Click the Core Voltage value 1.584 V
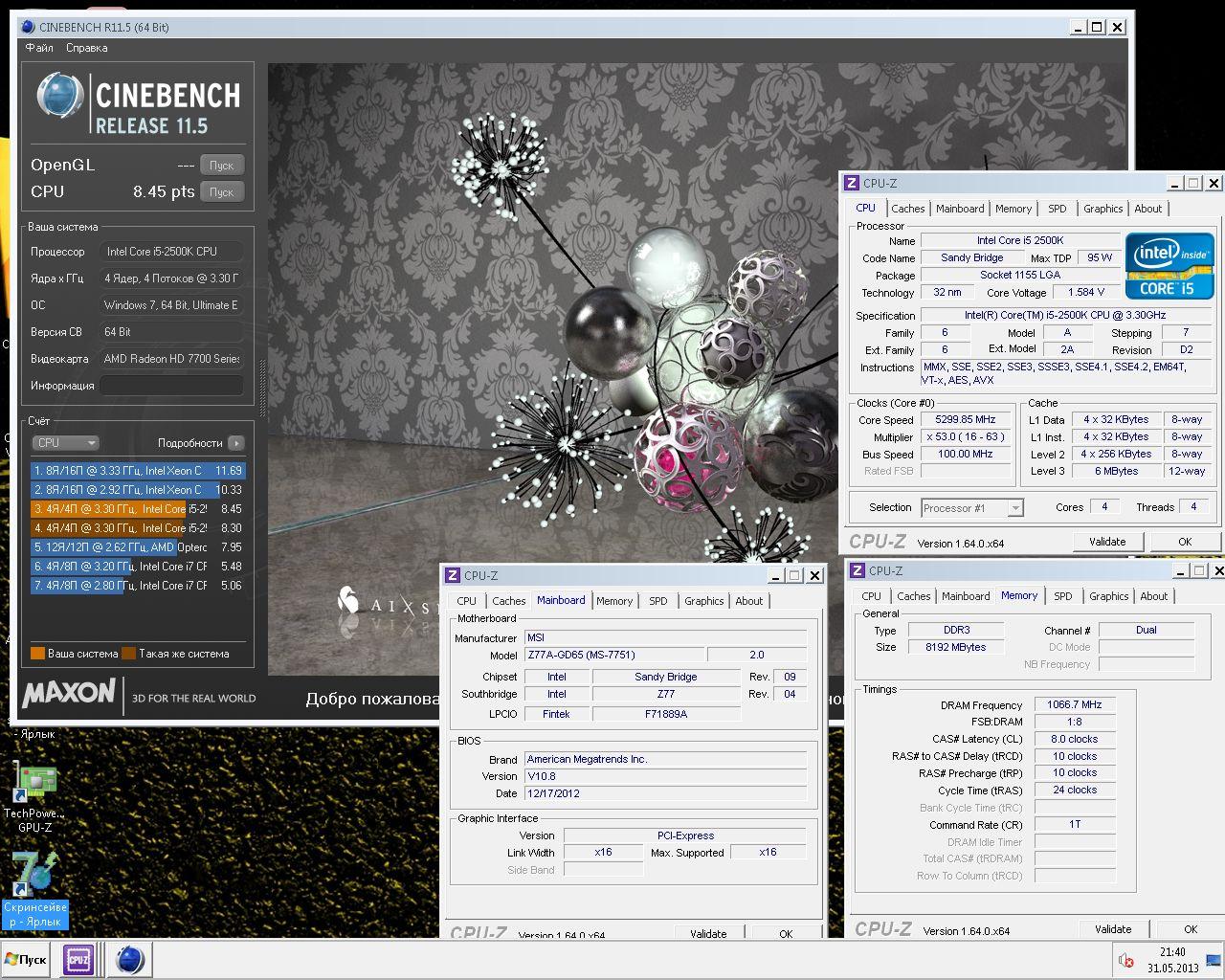The image size is (1225, 980). 1085,292
